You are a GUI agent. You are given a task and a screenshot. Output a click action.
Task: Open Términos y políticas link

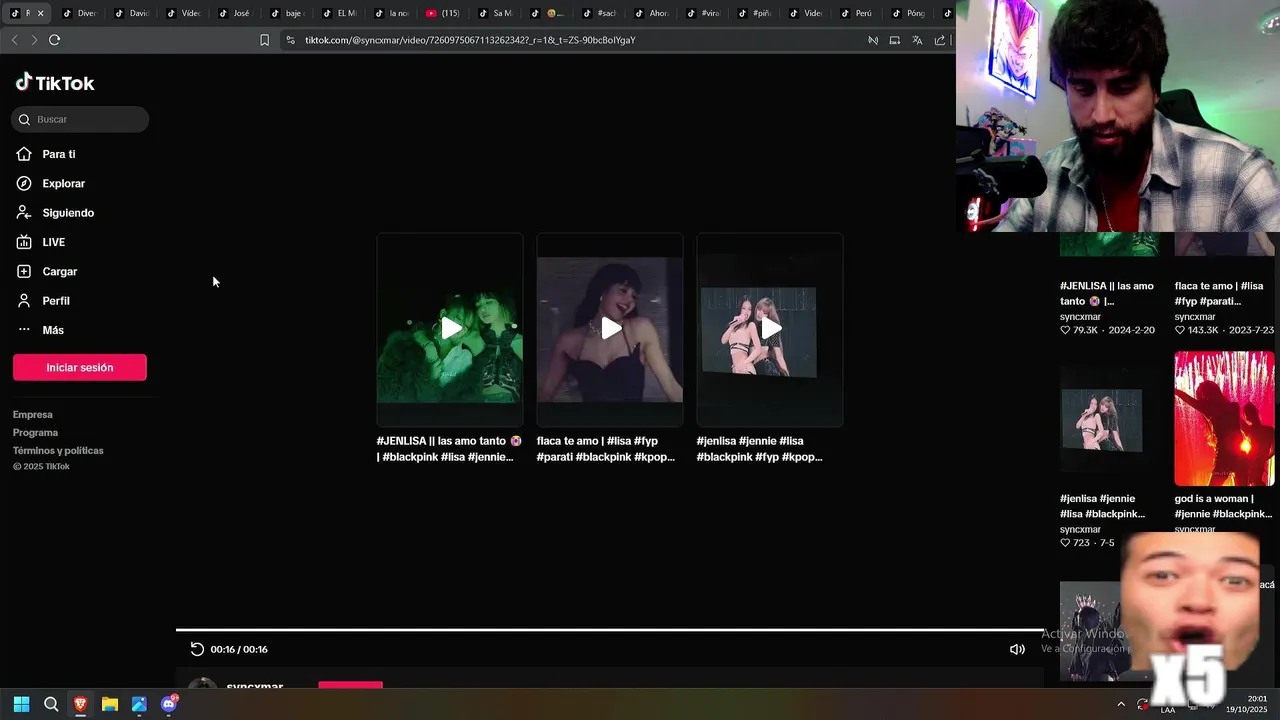tap(58, 451)
